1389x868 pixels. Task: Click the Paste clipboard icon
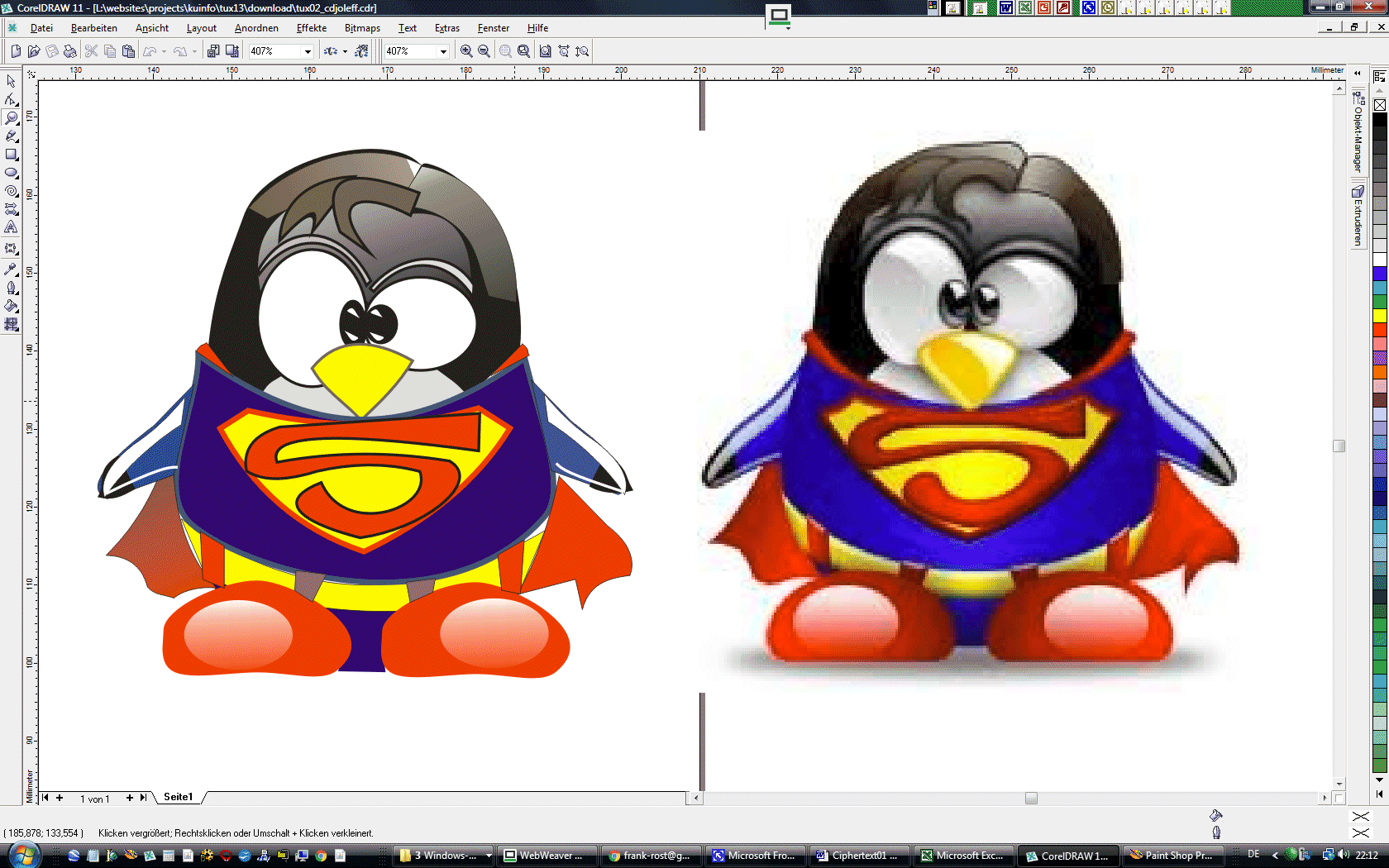127,51
